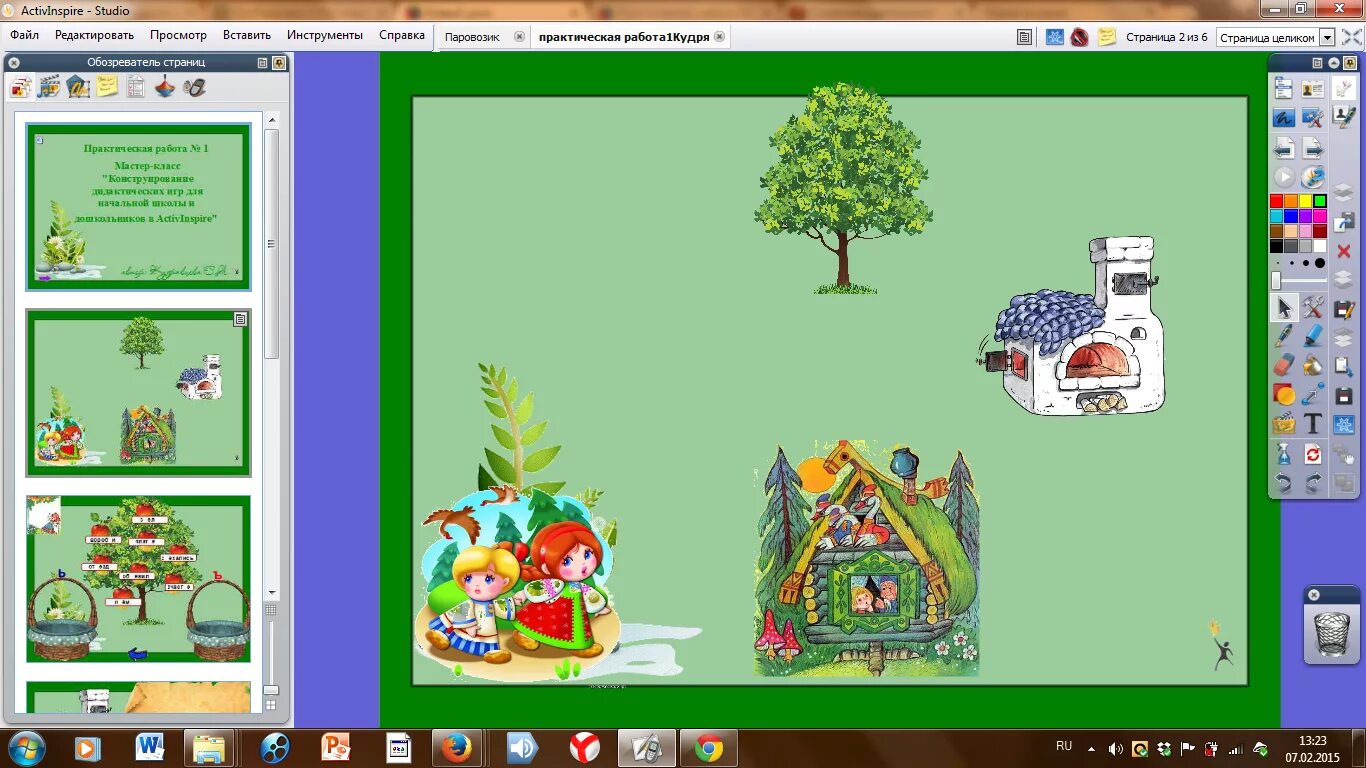Viewport: 1366px width, 768px height.
Task: Select page 3 apple tree thumbnail
Action: pos(138,579)
